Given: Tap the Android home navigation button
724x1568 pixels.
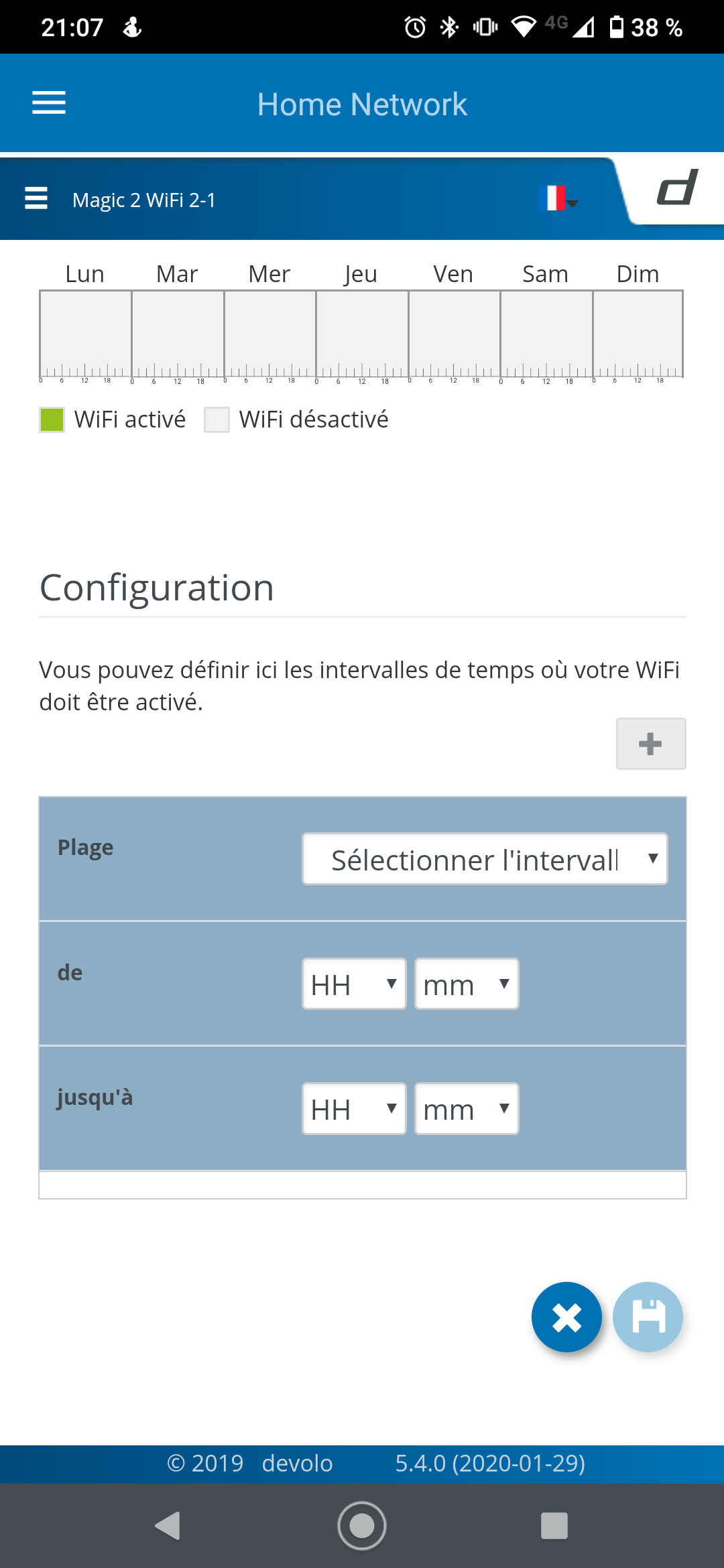Looking at the screenshot, I should pyautogui.click(x=362, y=1526).
